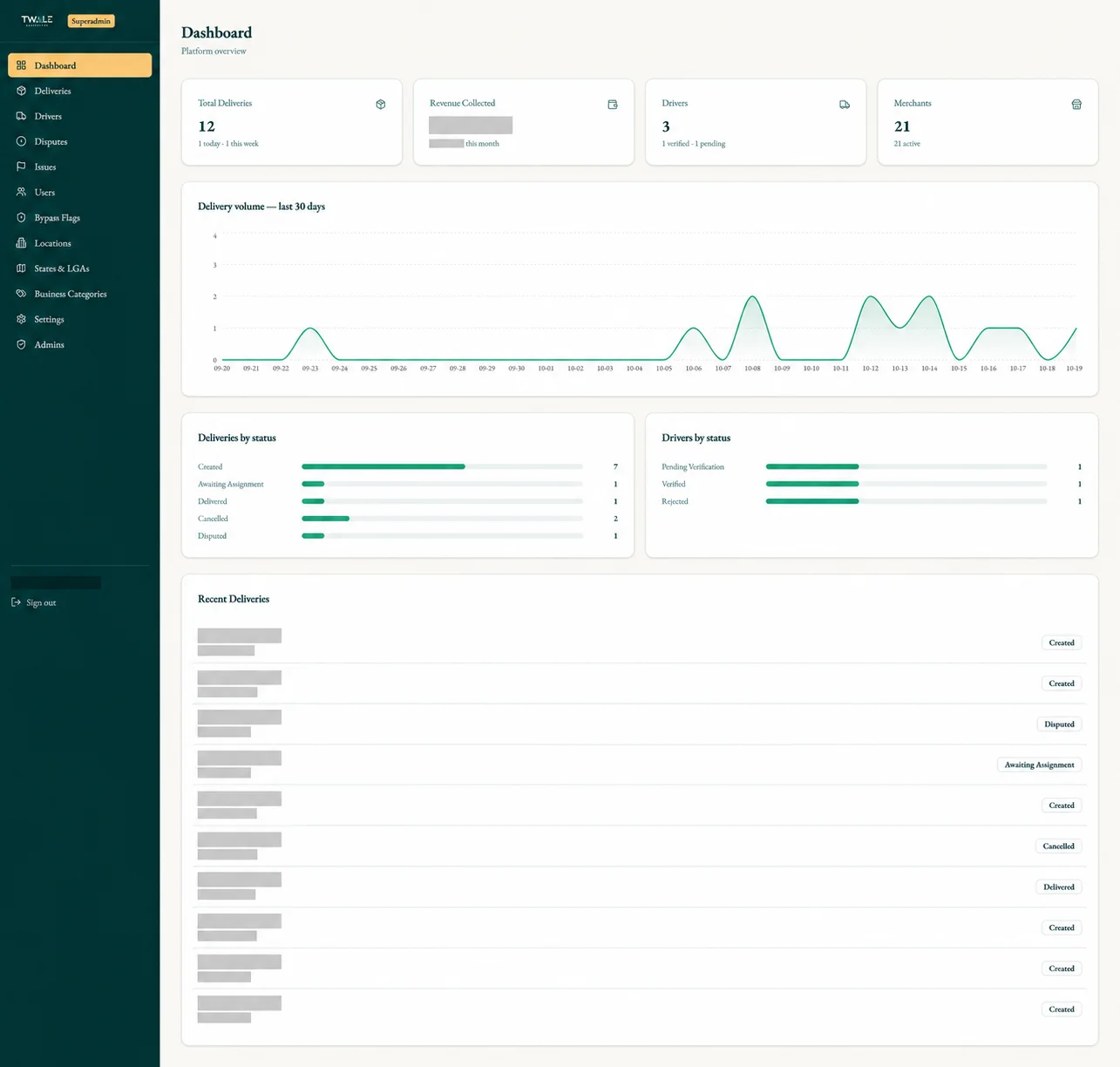Click the Bypass Flags shield icon in sidebar
This screenshot has height=1067, width=1120.
(21, 218)
